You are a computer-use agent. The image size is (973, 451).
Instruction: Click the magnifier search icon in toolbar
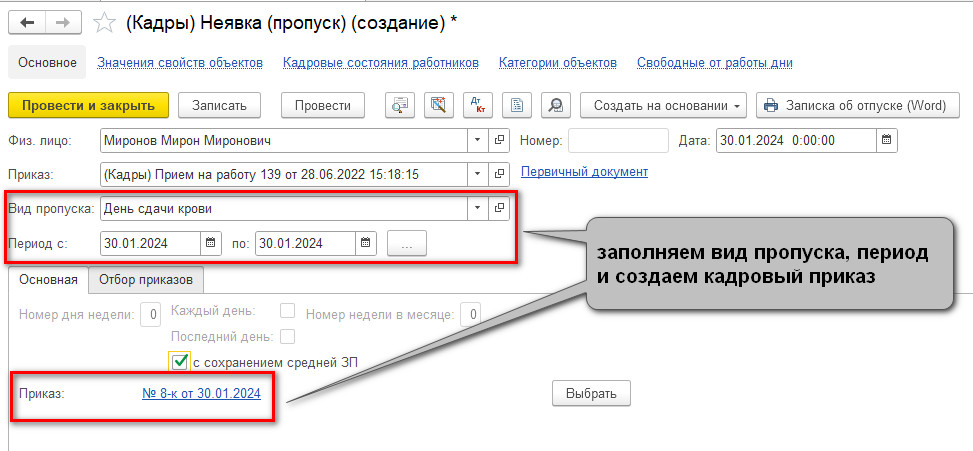click(555, 105)
